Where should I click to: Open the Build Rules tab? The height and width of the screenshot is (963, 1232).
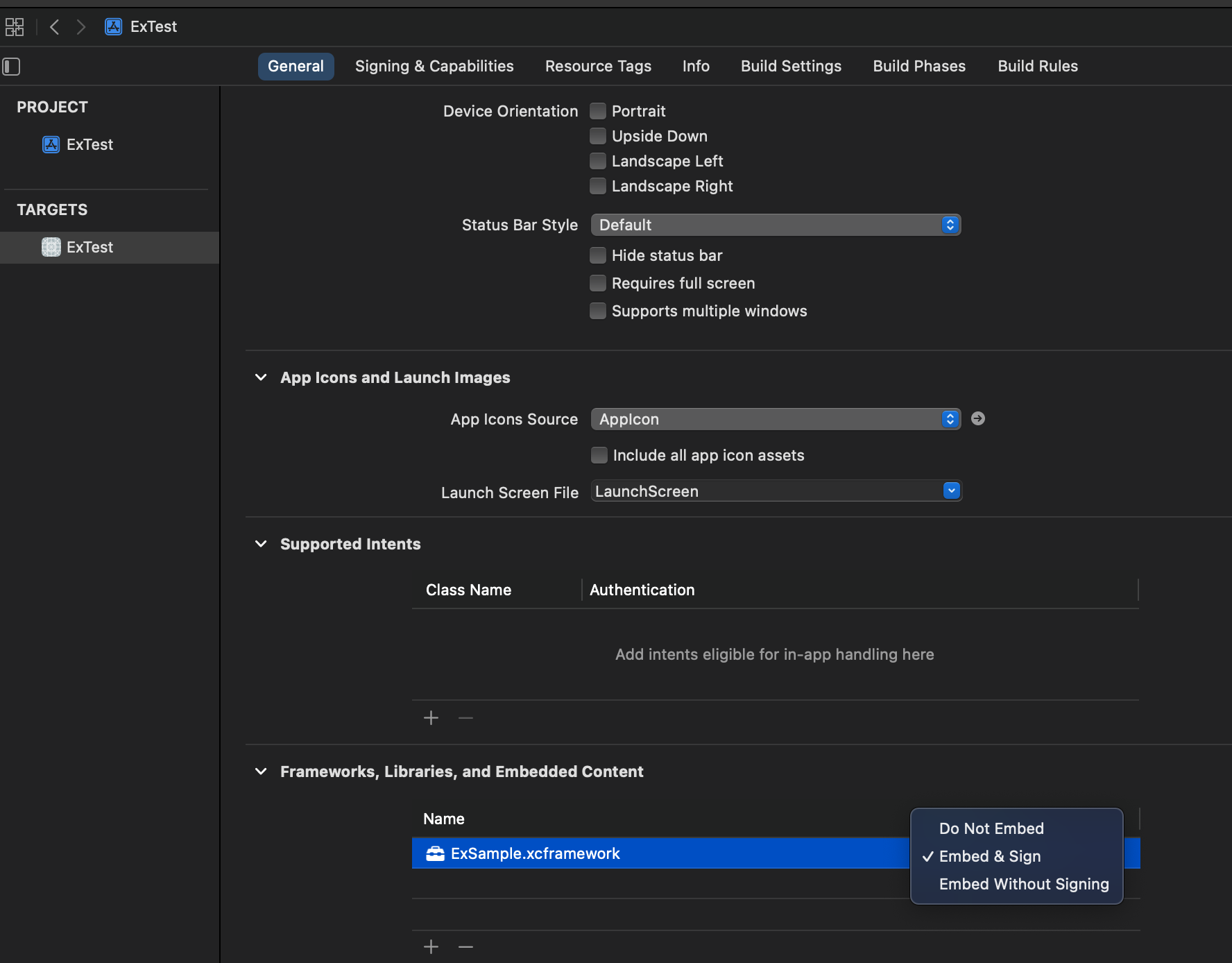pyautogui.click(x=1038, y=67)
